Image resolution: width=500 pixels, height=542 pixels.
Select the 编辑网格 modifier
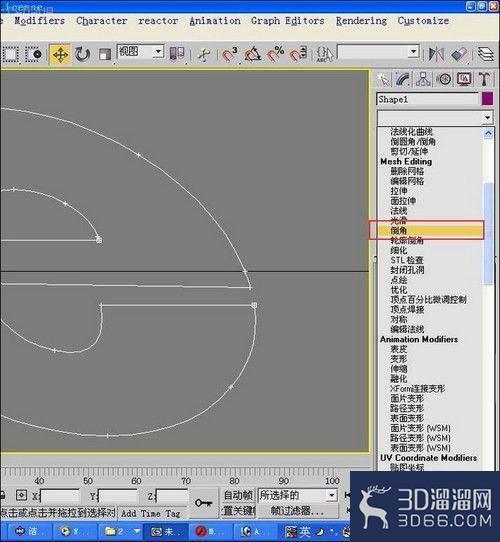(x=407, y=181)
